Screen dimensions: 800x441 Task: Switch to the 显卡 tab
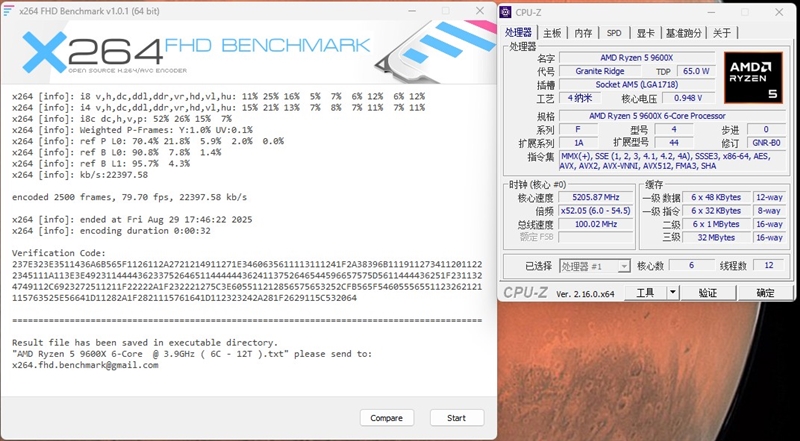tap(645, 33)
